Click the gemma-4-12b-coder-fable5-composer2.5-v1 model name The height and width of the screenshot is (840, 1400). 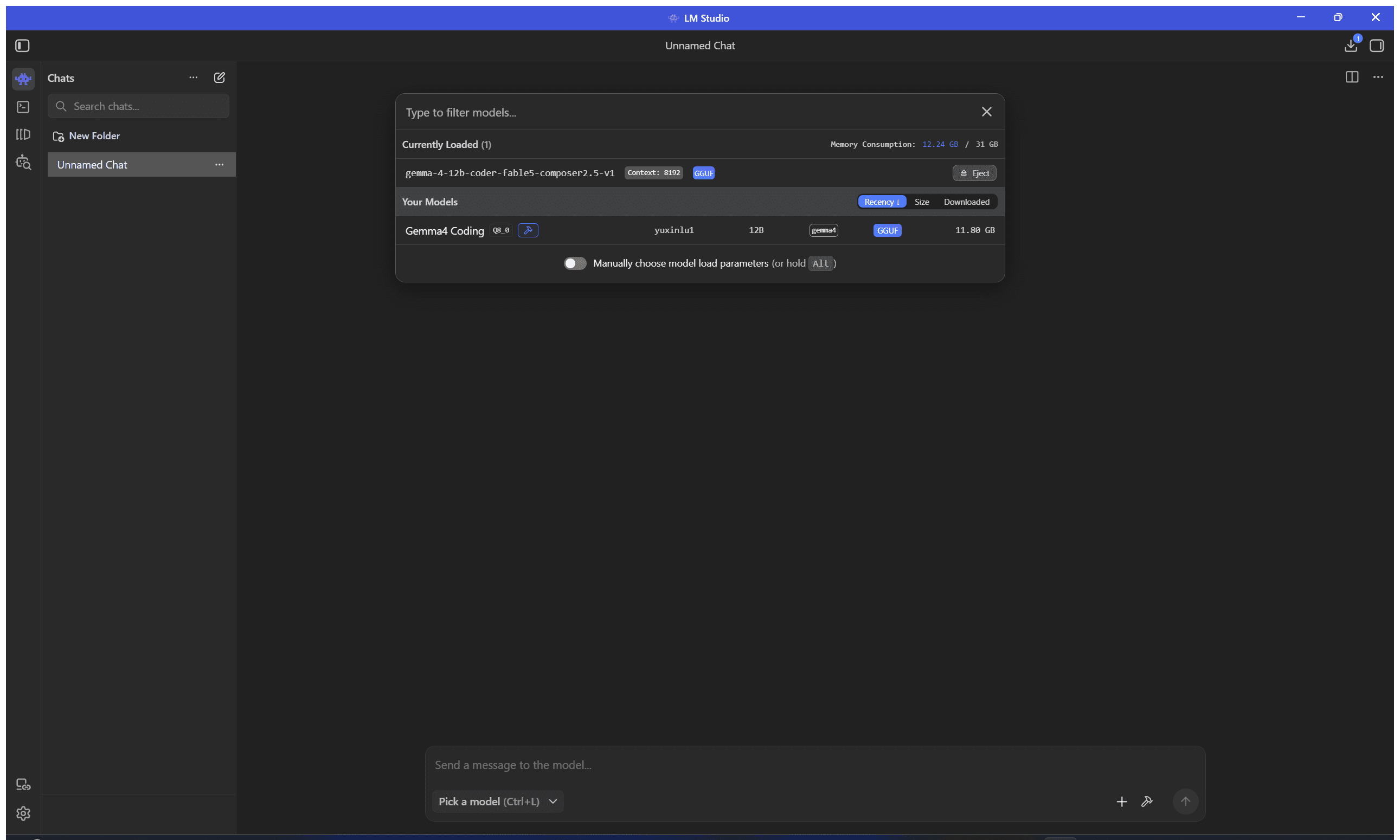tap(510, 173)
